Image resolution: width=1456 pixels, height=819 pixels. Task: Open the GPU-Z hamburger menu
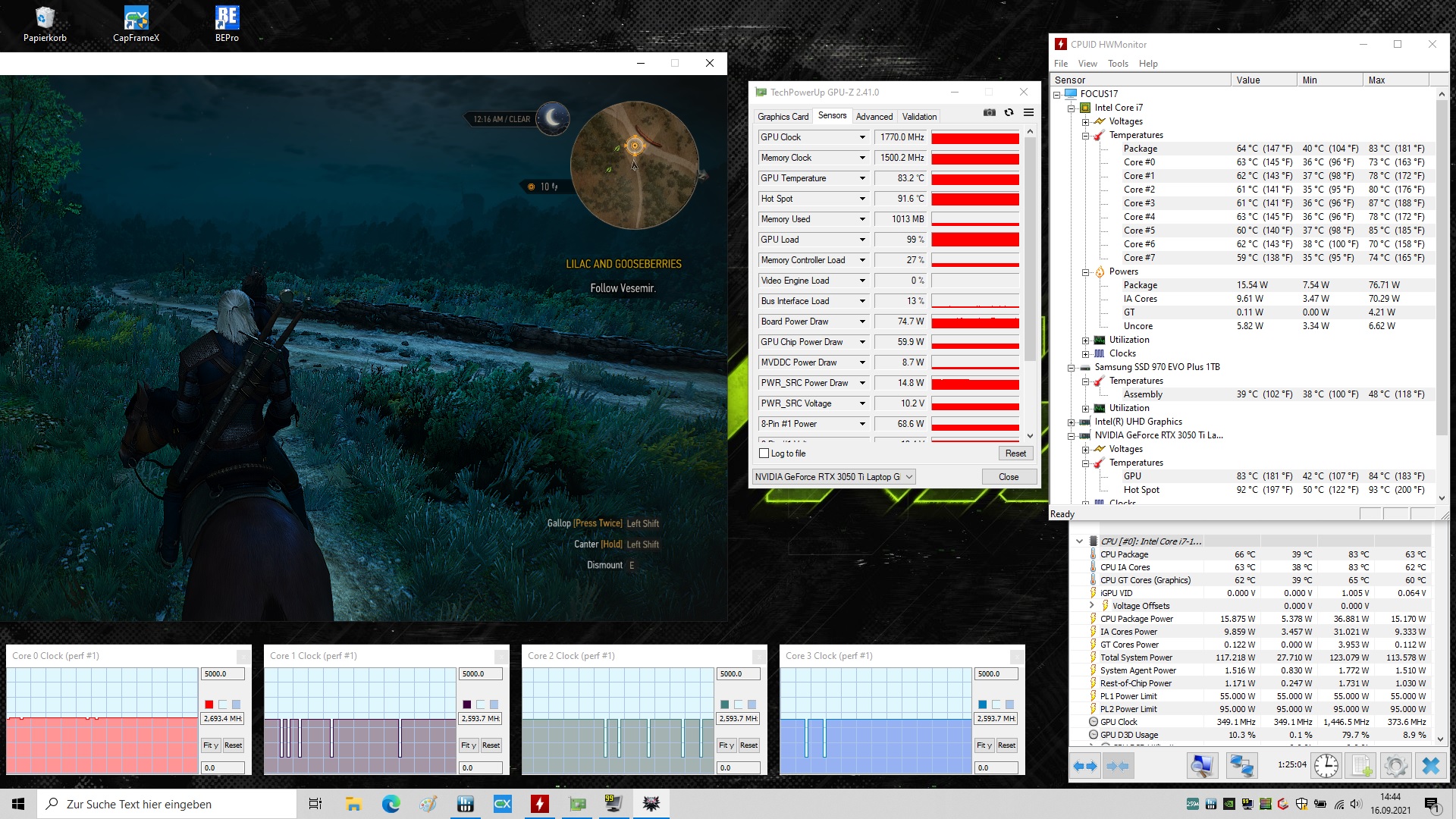pos(1028,112)
